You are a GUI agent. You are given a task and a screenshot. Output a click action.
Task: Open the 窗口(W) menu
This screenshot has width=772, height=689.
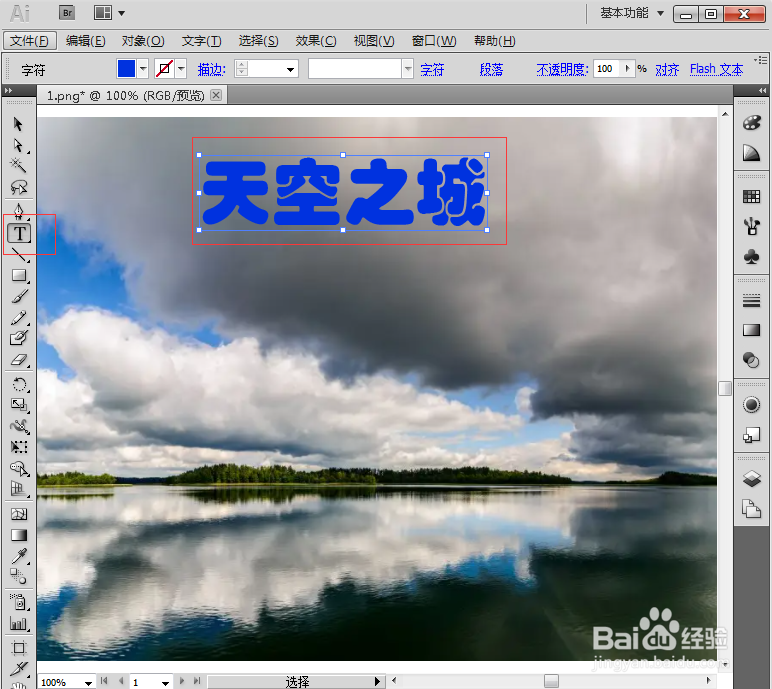[434, 41]
